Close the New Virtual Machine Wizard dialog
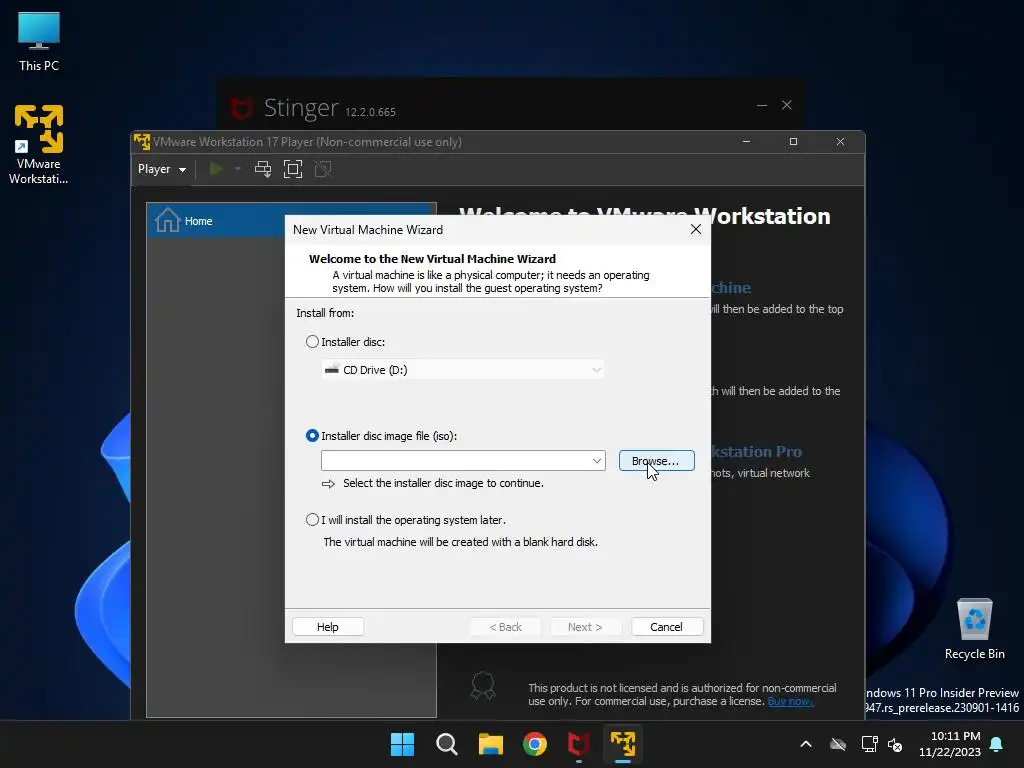 click(696, 229)
